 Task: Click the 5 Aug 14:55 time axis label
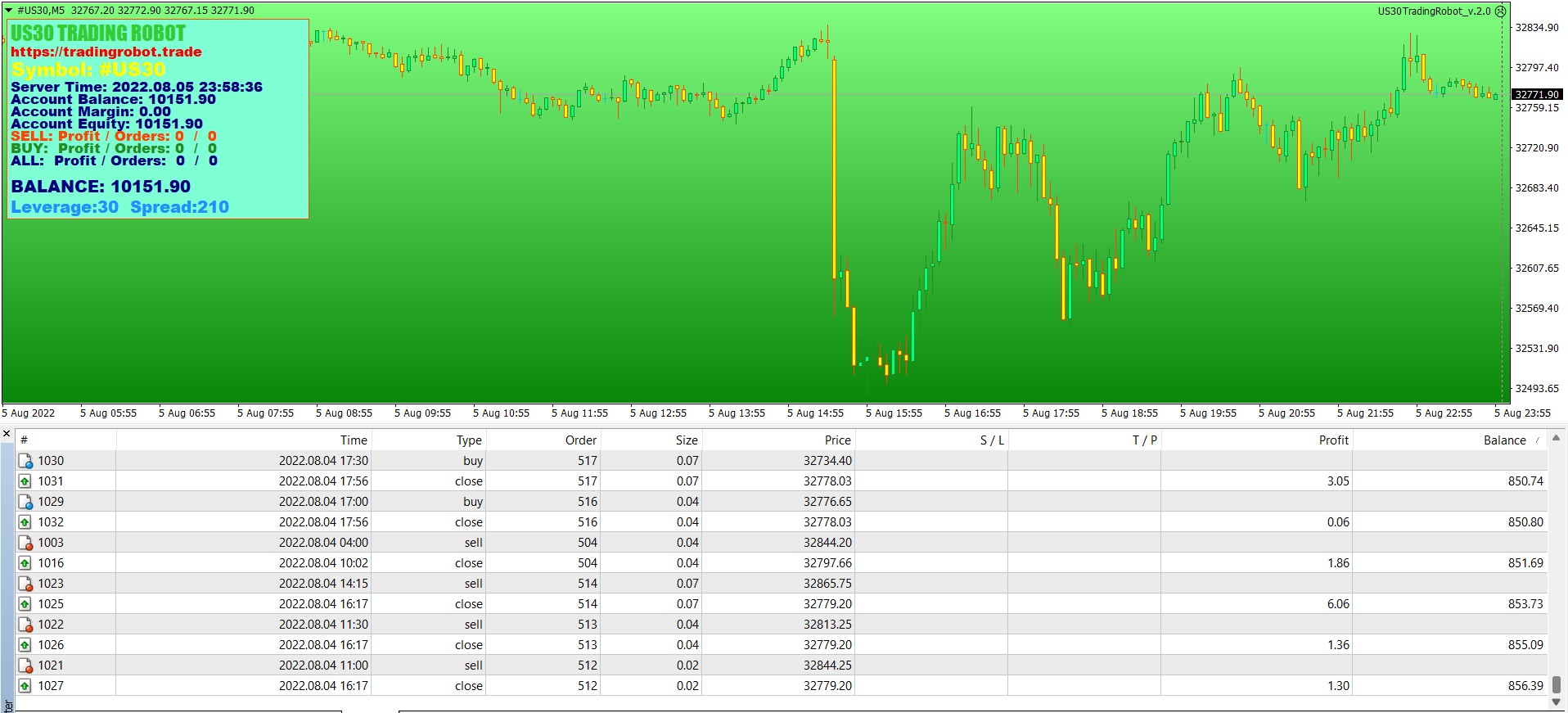(815, 413)
